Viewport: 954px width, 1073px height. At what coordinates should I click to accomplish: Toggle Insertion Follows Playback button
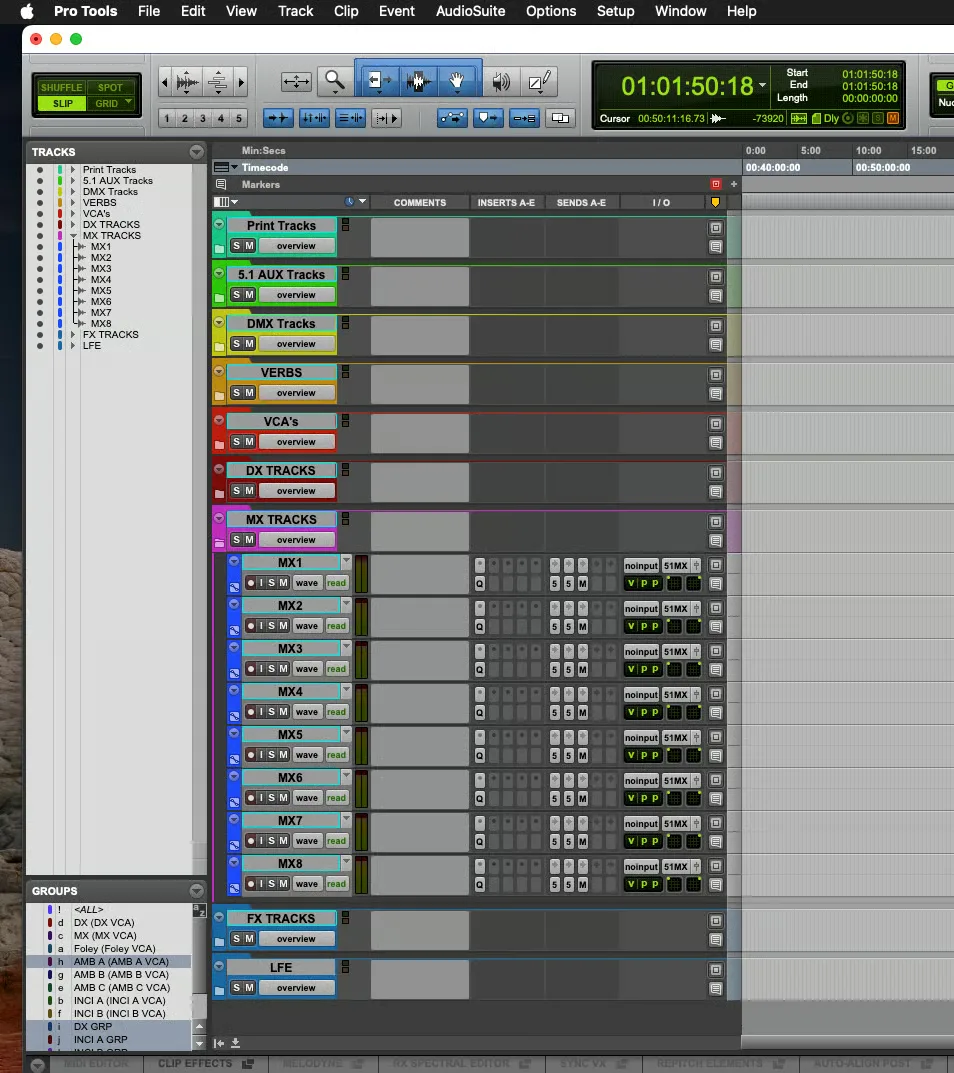point(387,118)
